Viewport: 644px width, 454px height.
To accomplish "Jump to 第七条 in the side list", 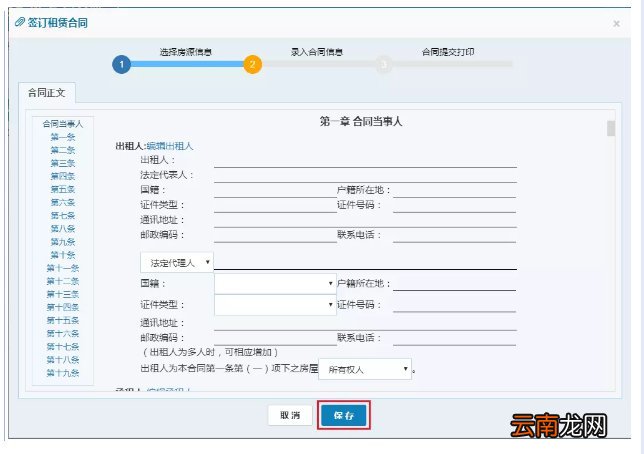I will (x=63, y=216).
